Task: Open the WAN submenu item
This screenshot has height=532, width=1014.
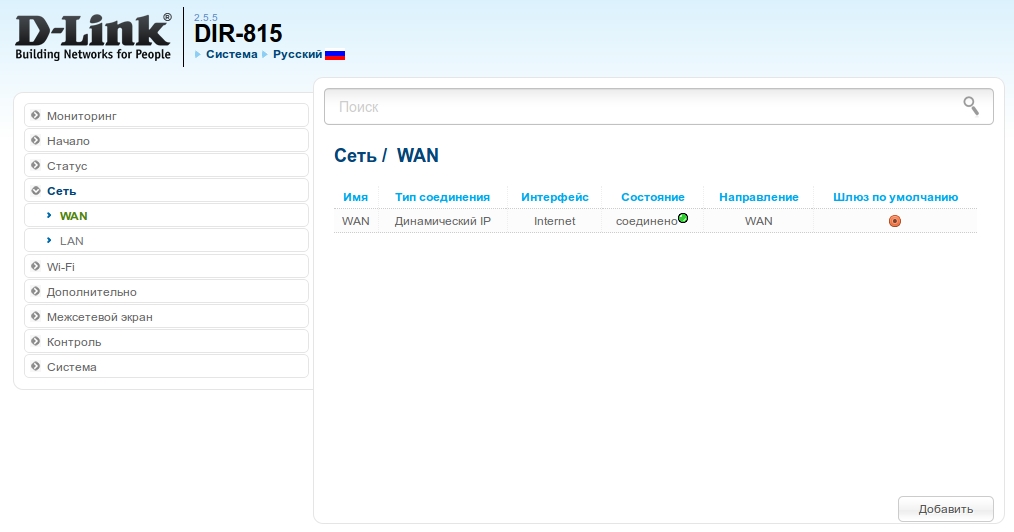Action: [74, 216]
